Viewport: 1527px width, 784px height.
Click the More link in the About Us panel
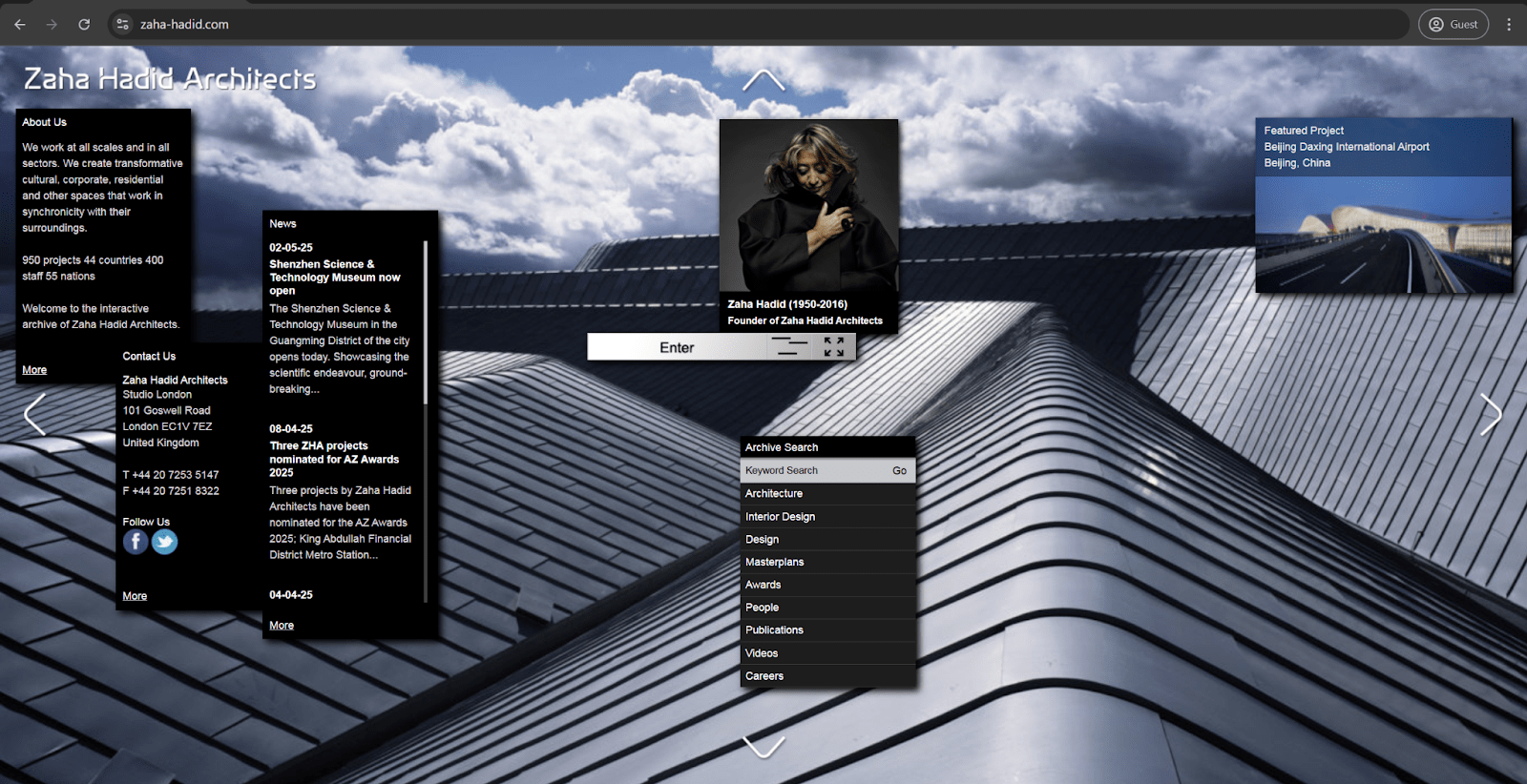click(34, 370)
